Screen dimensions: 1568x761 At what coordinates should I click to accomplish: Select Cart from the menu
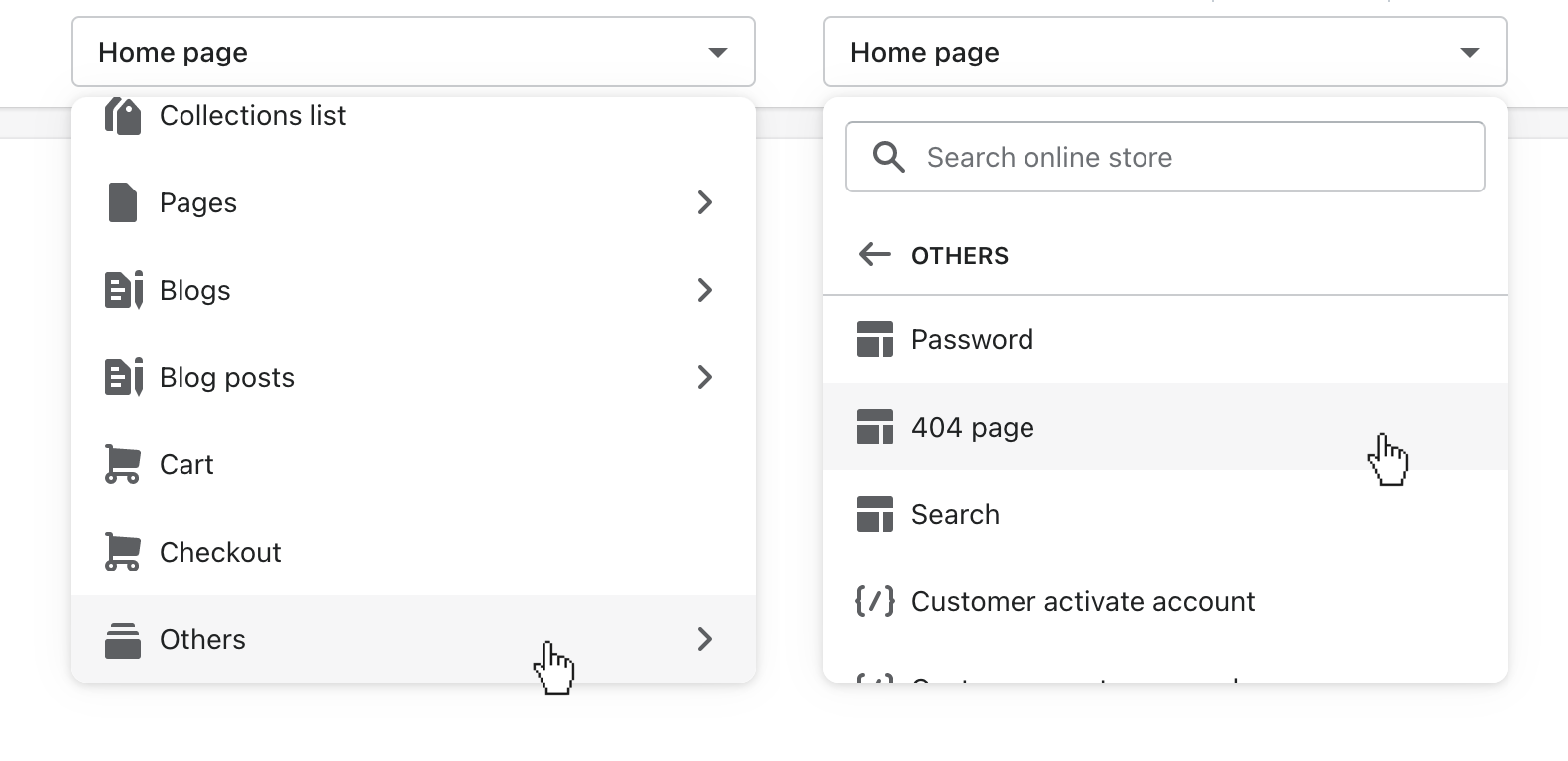coord(186,464)
